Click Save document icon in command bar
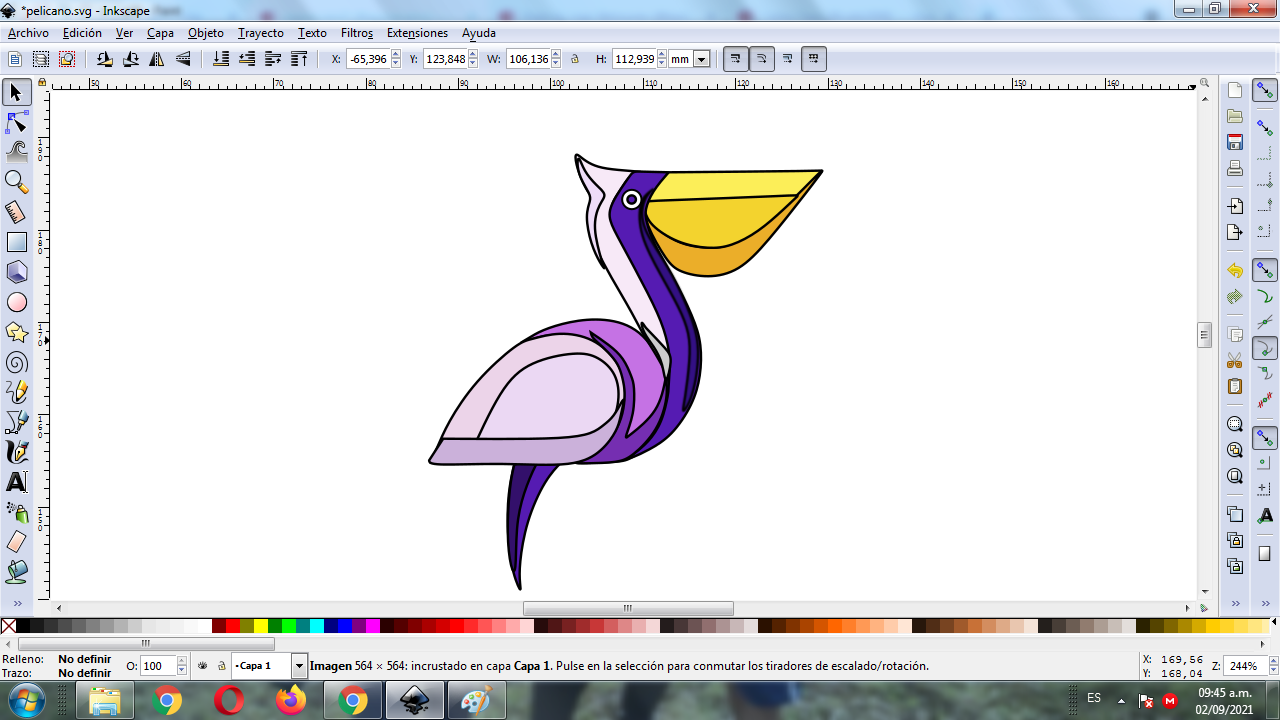This screenshot has width=1280, height=720. click(x=1235, y=142)
